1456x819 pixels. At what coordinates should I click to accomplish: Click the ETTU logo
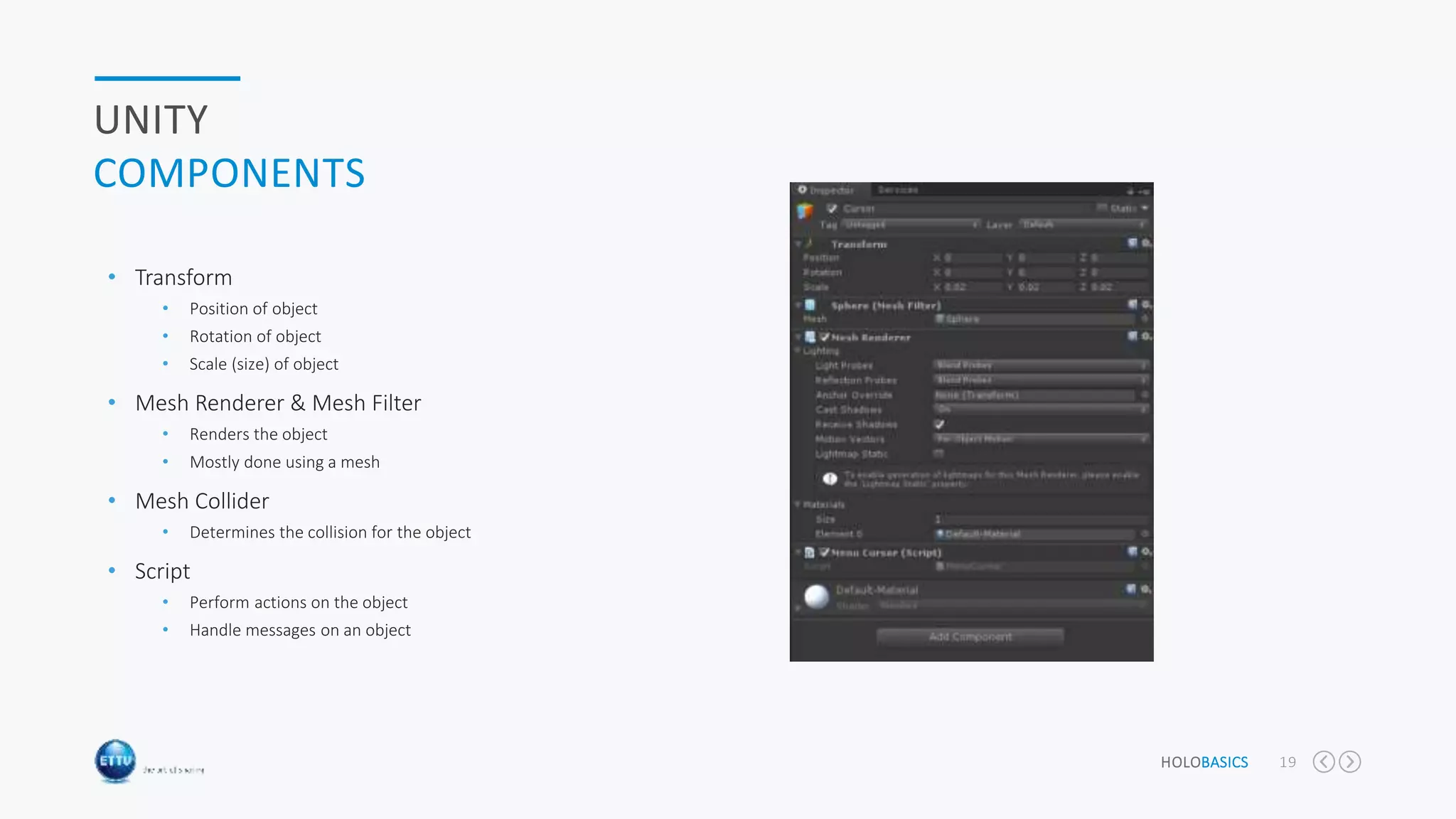point(115,761)
